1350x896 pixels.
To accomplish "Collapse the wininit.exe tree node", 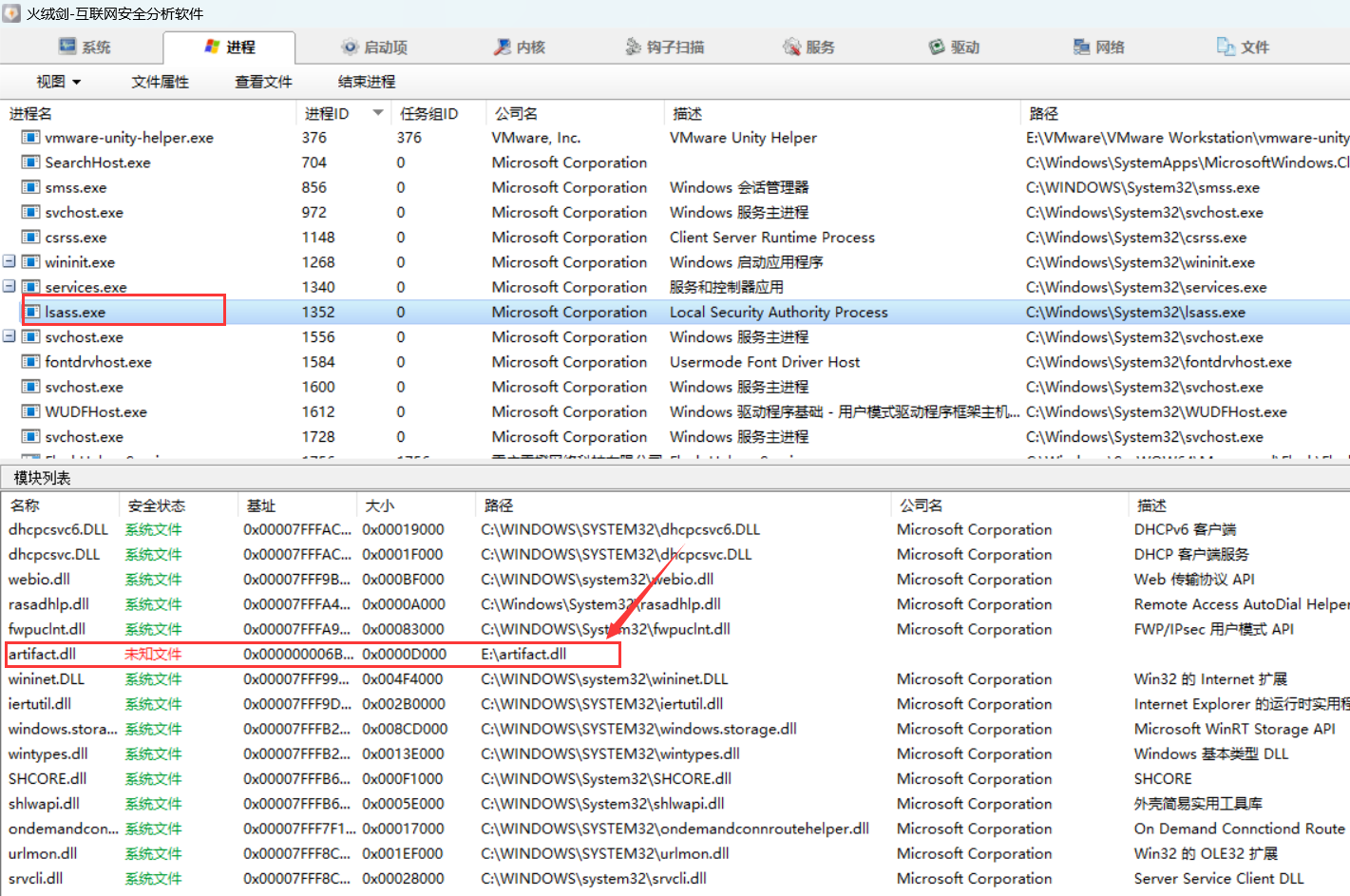I will (x=9, y=261).
